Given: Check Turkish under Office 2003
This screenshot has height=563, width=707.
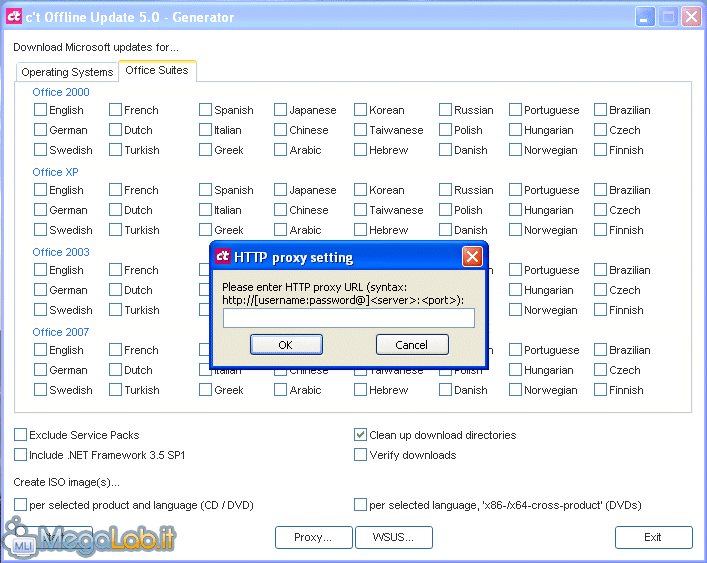Looking at the screenshot, I should tap(115, 309).
